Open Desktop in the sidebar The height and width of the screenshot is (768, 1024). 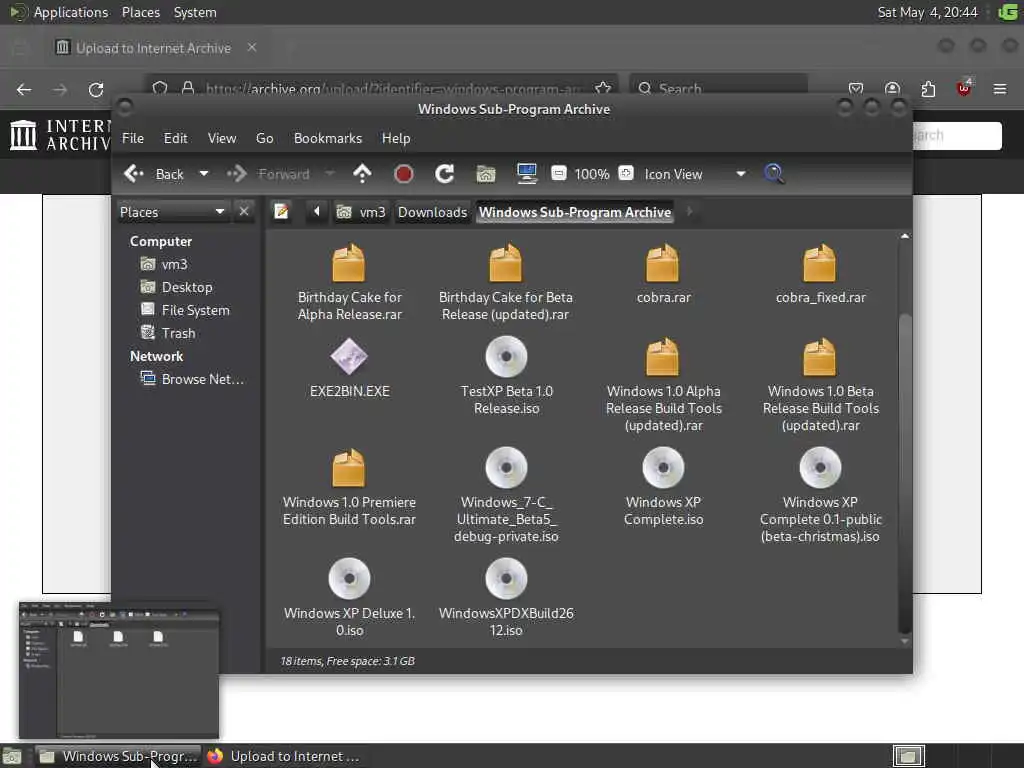[x=176, y=287]
